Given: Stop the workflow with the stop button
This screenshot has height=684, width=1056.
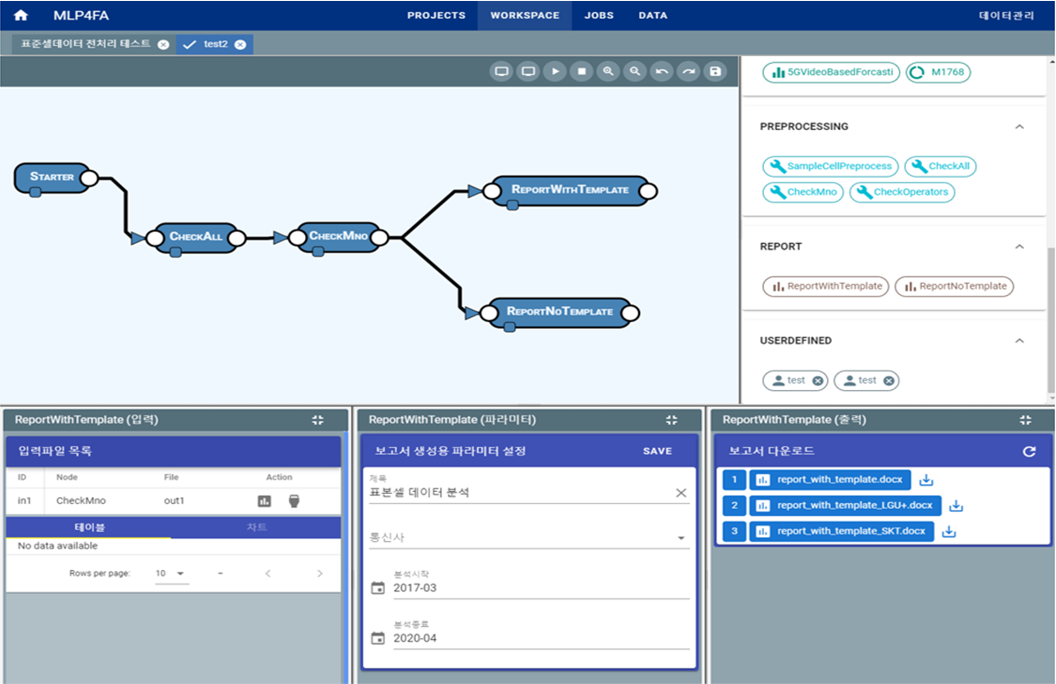Looking at the screenshot, I should coord(582,72).
